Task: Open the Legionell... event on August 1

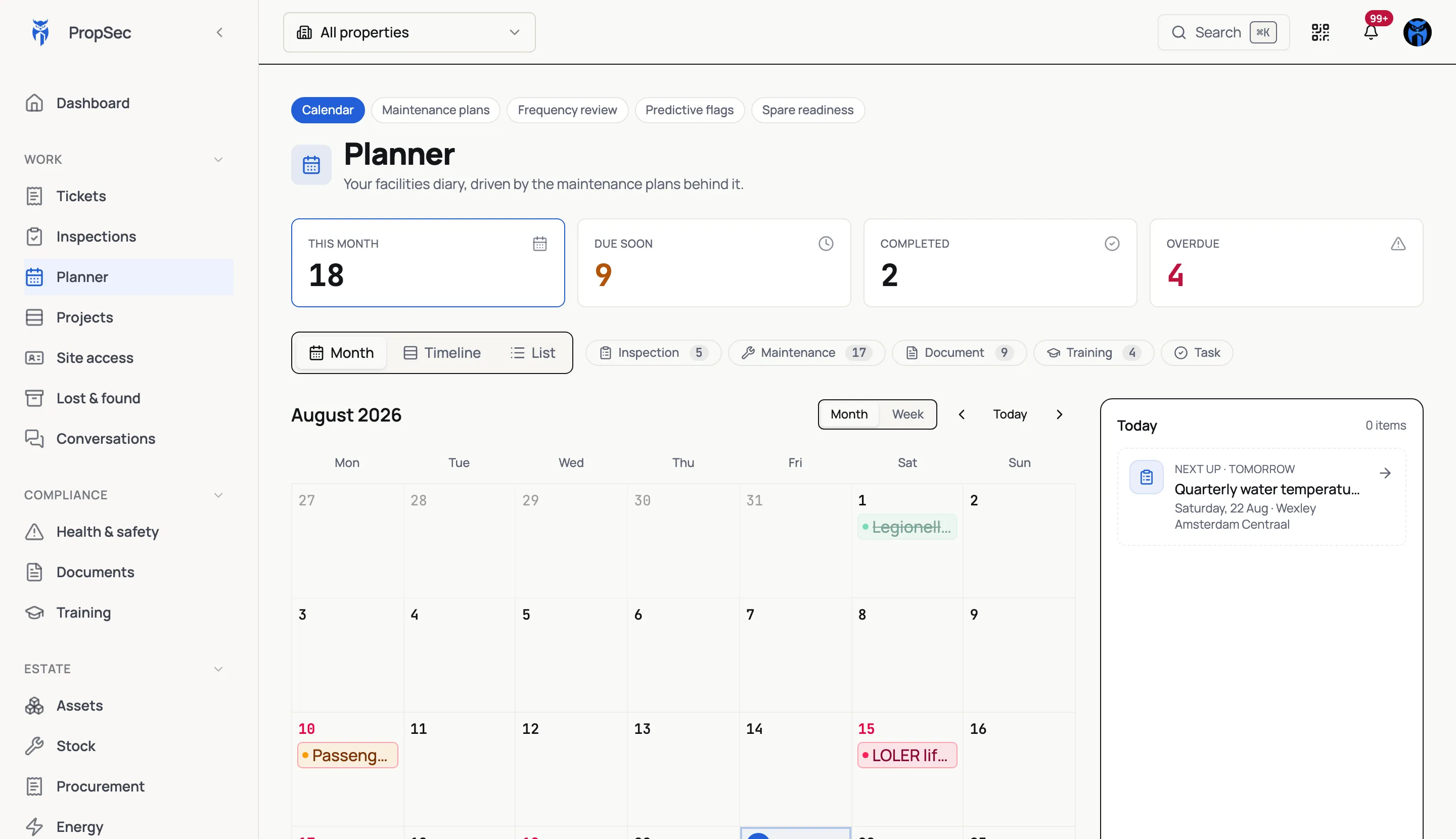Action: pos(906,527)
